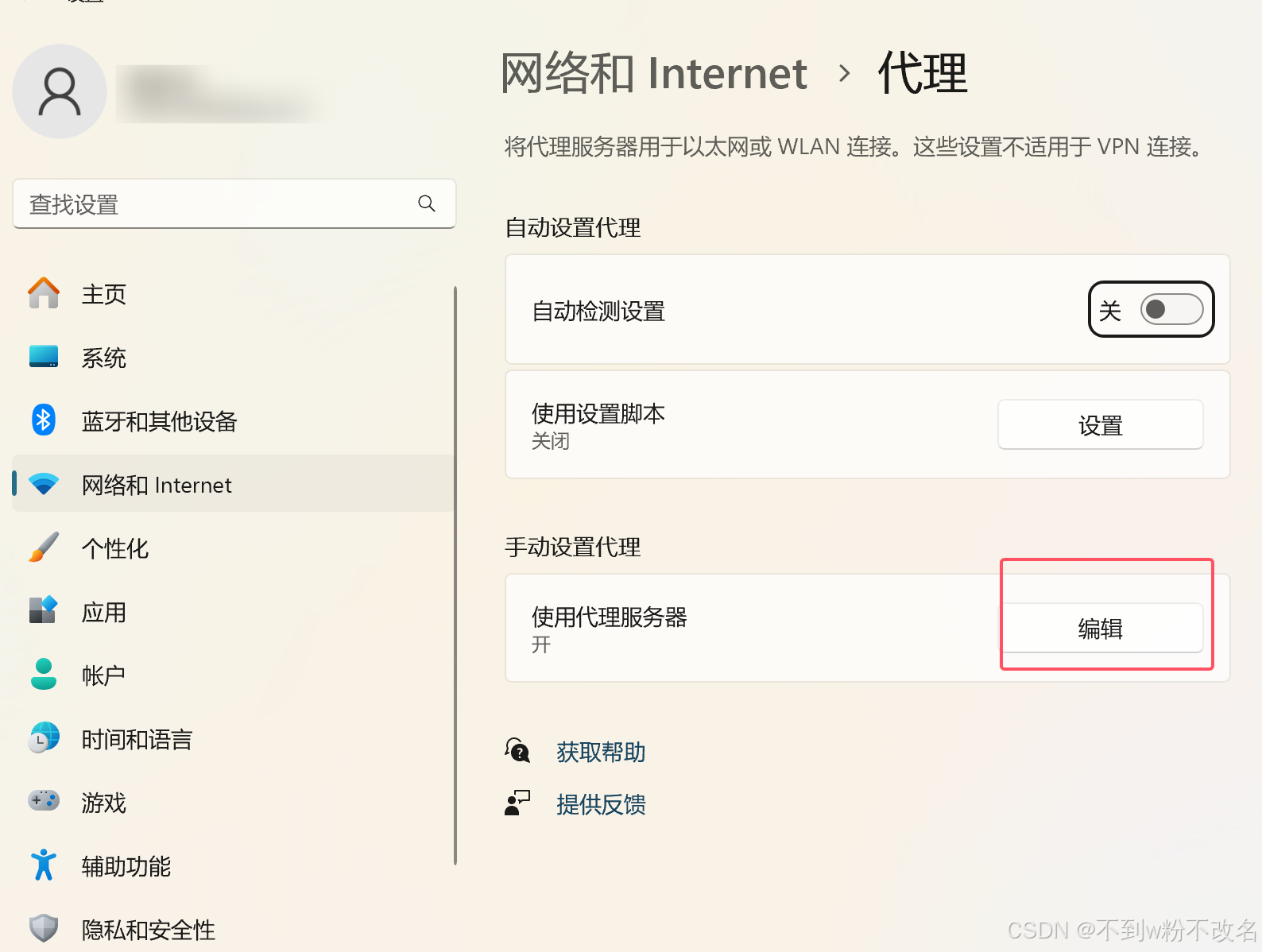
Task: Click the Apps icon
Action: tap(44, 610)
